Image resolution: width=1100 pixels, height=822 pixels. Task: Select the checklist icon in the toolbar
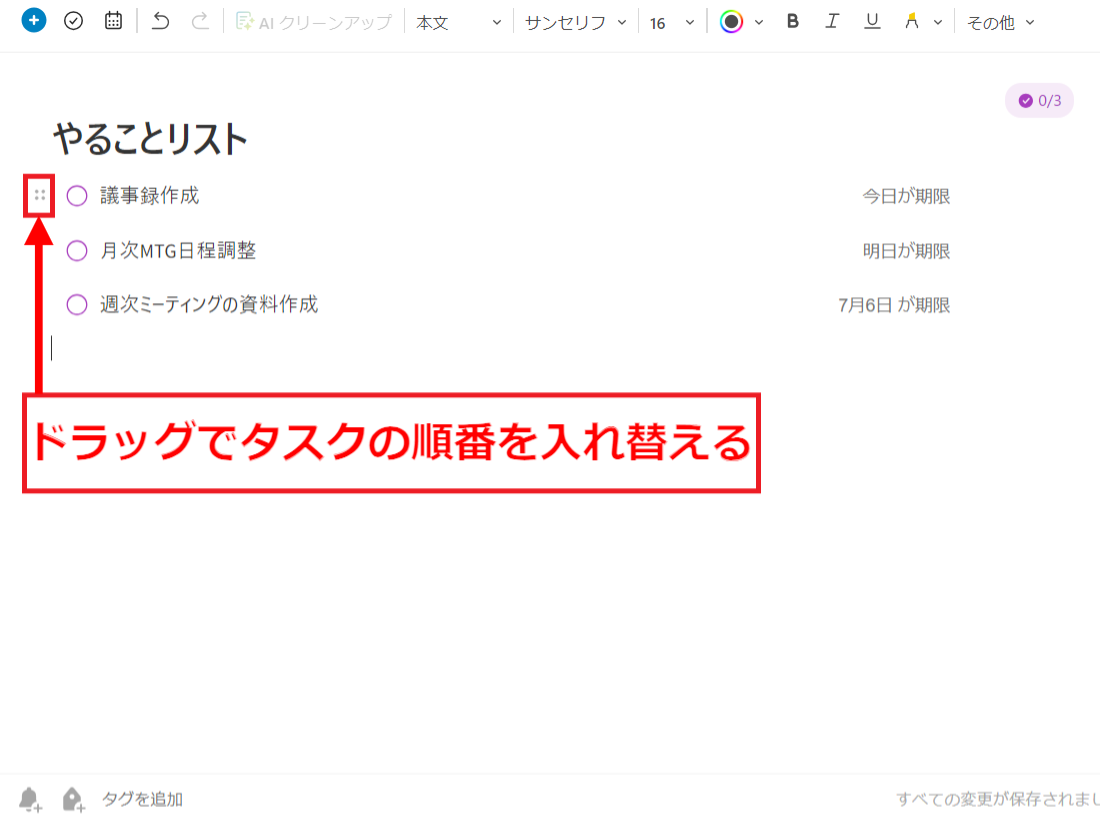point(73,20)
